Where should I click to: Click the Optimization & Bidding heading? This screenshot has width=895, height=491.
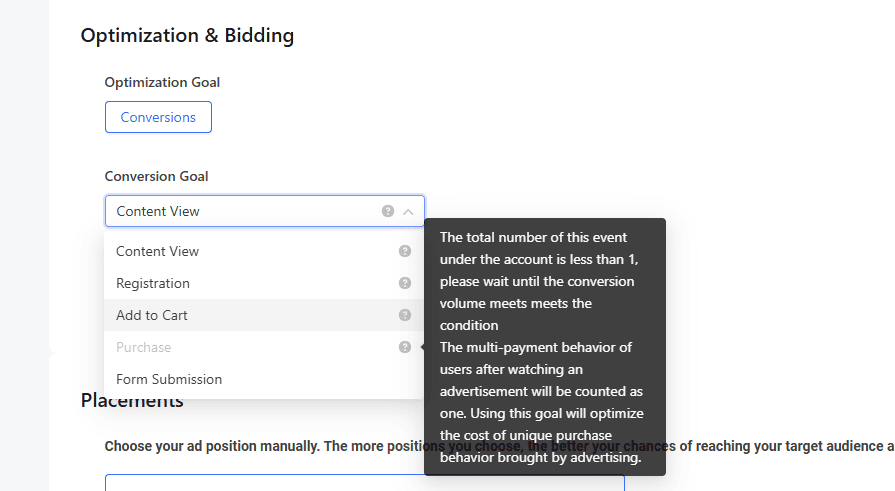tap(187, 36)
